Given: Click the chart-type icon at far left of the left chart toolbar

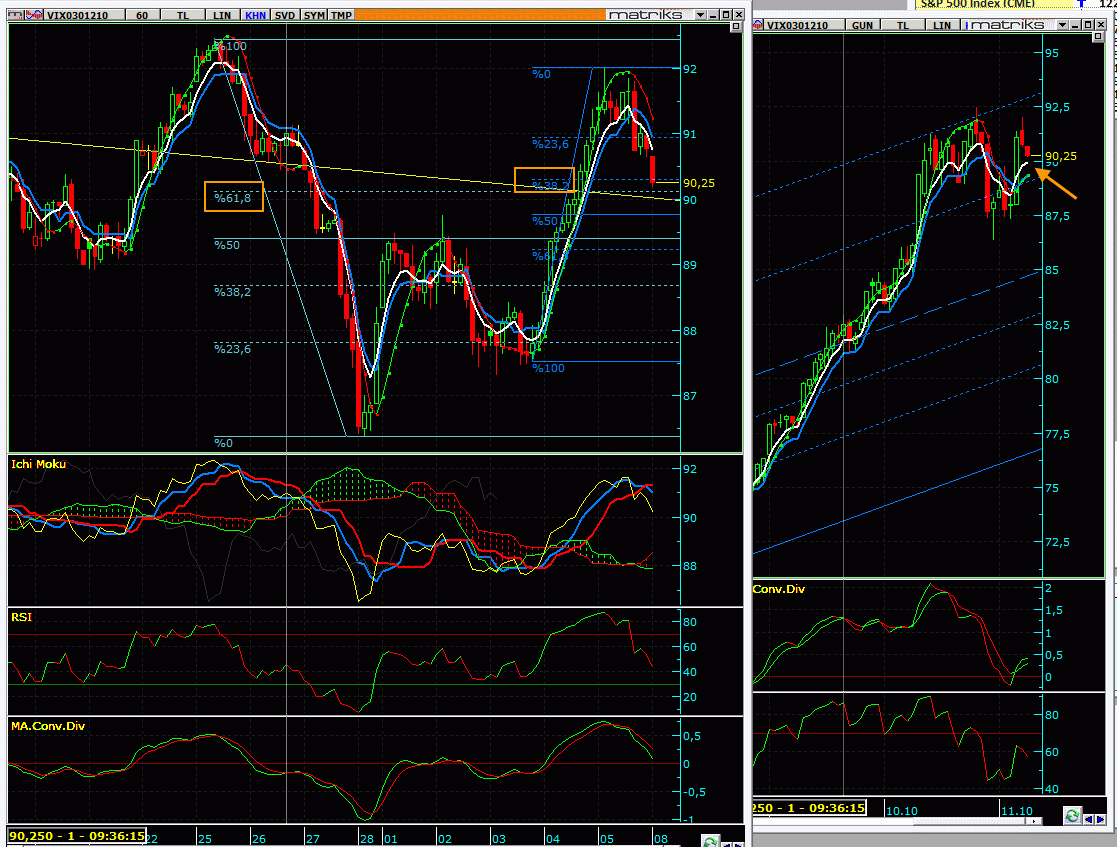Looking at the screenshot, I should pyautogui.click(x=15, y=14).
